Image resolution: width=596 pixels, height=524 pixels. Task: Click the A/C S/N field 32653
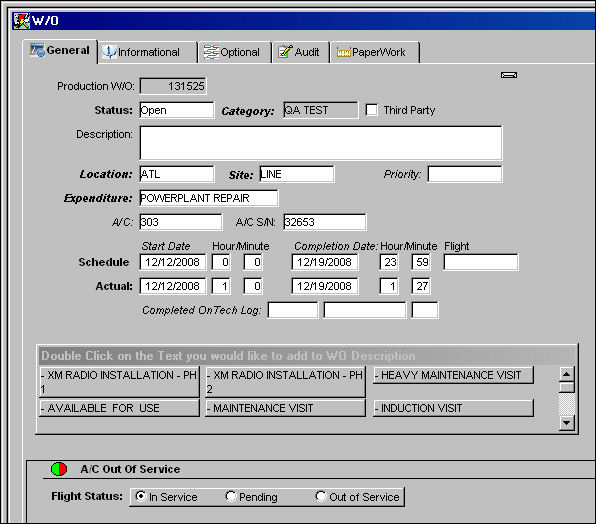325,222
